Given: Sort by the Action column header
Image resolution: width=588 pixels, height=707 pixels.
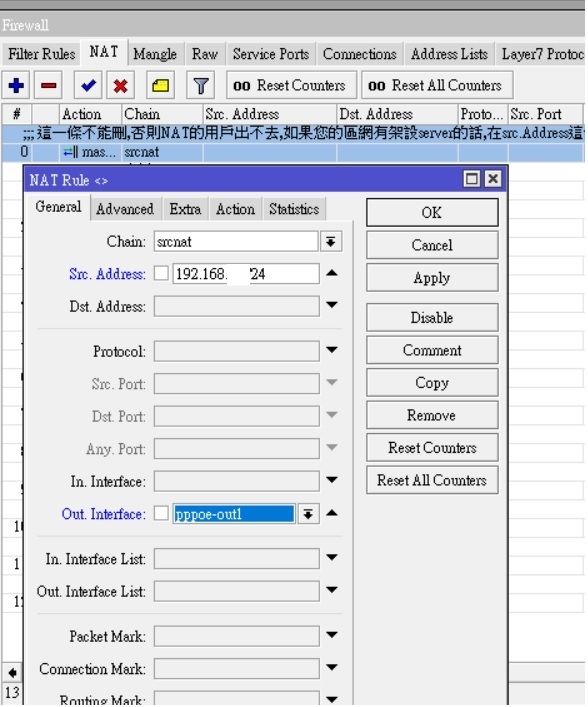Looking at the screenshot, I should point(90,114).
